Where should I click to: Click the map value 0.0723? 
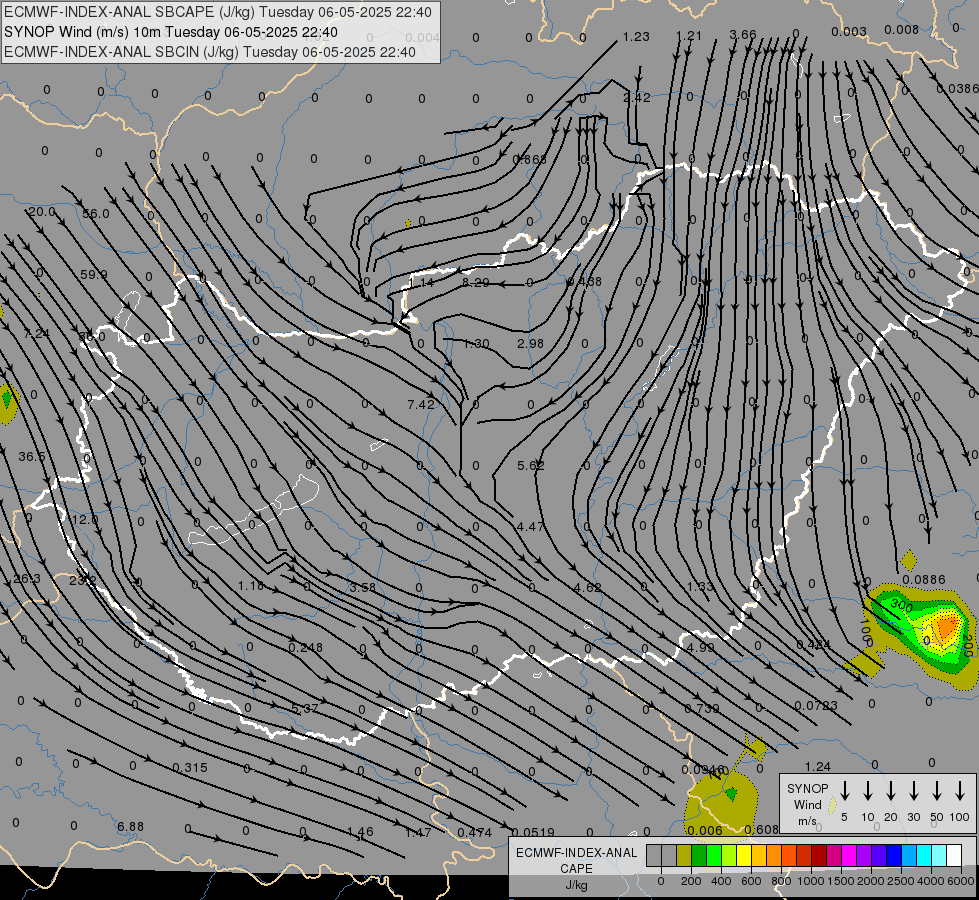pyautogui.click(x=816, y=706)
